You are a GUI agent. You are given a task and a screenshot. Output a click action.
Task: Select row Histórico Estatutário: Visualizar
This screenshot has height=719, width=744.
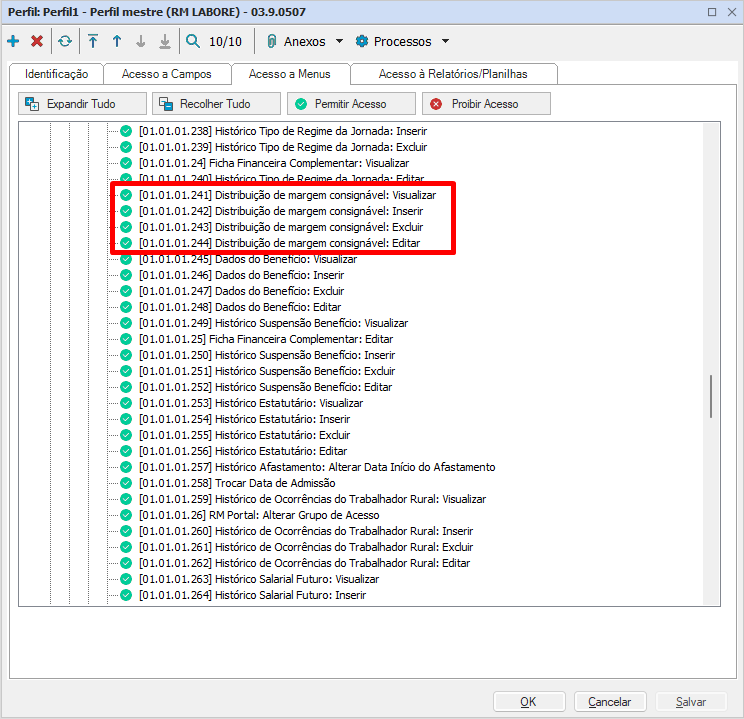pyautogui.click(x=251, y=403)
